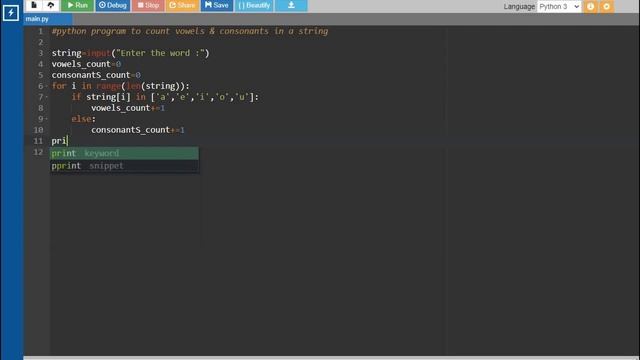Click the "if string[i] in ['a','e','i','o','u']:" line
Screen dimensions: 640x360
tap(165, 97)
